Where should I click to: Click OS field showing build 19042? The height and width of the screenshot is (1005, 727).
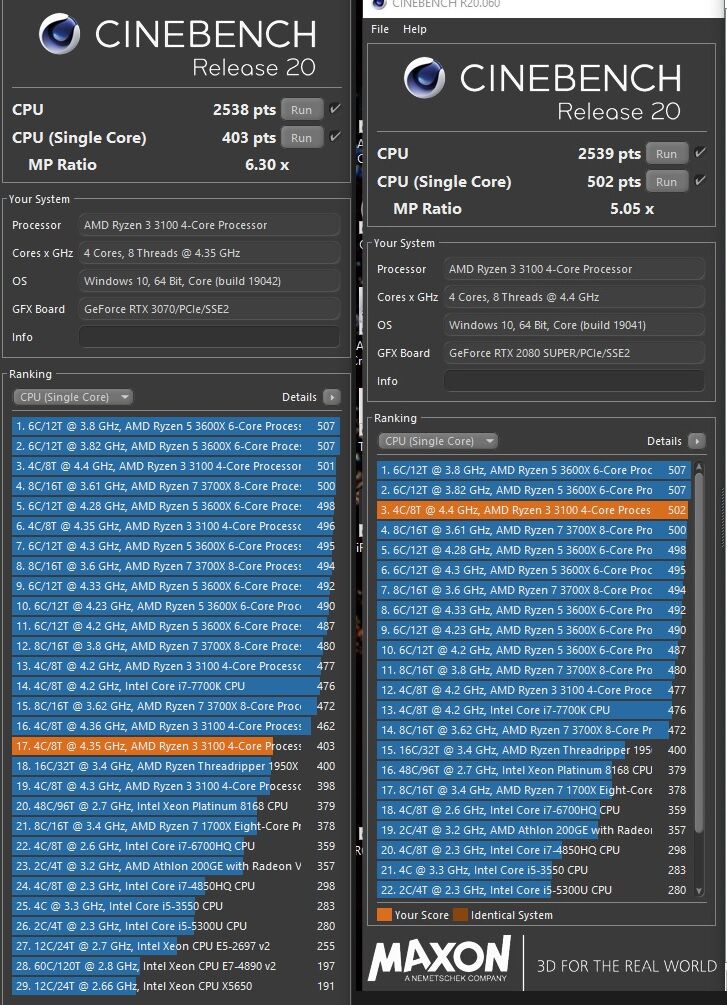click(x=209, y=281)
